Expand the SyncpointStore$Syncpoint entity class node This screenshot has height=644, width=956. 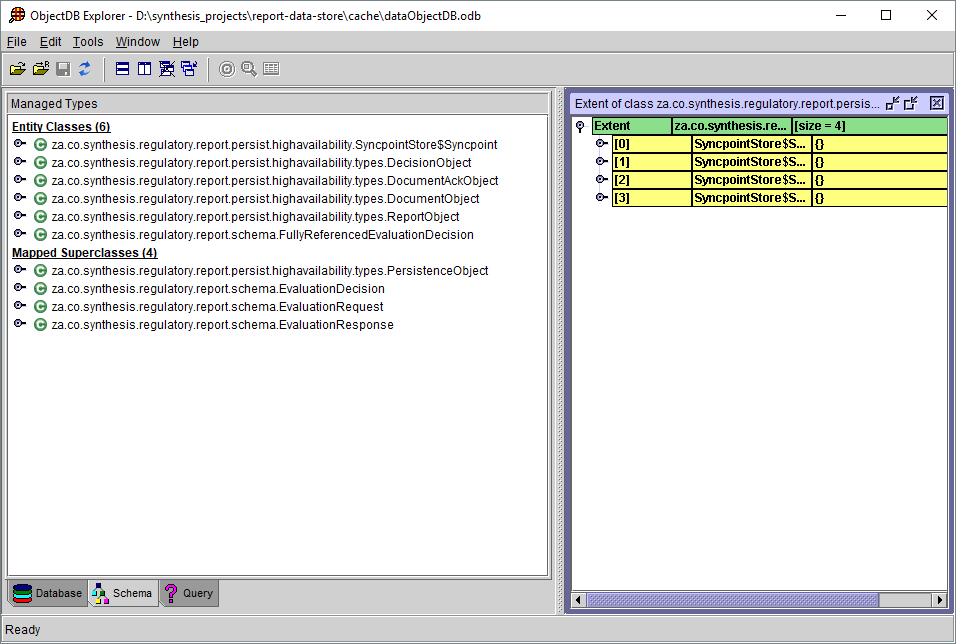click(20, 144)
